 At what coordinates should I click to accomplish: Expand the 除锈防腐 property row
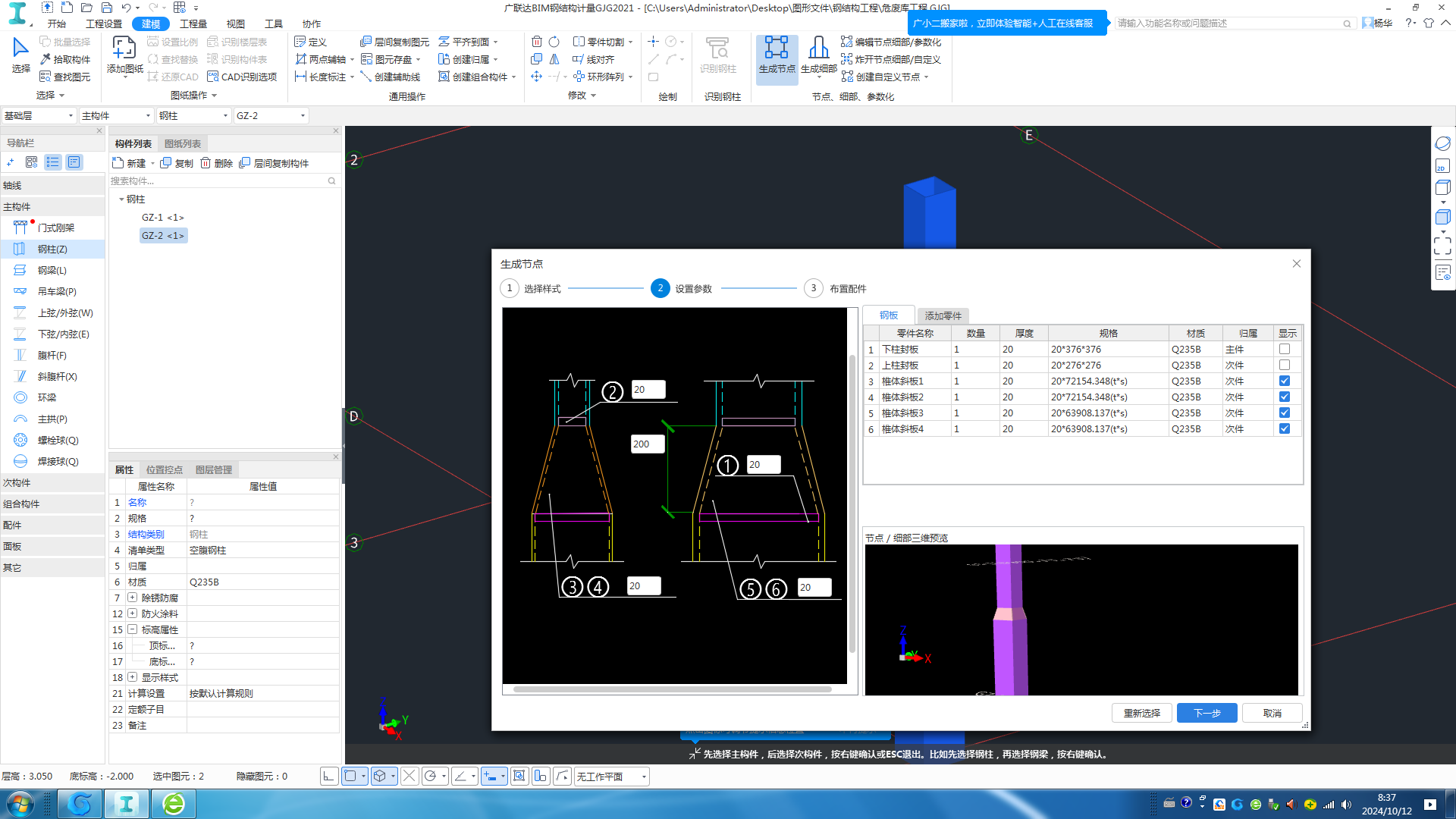[x=132, y=598]
